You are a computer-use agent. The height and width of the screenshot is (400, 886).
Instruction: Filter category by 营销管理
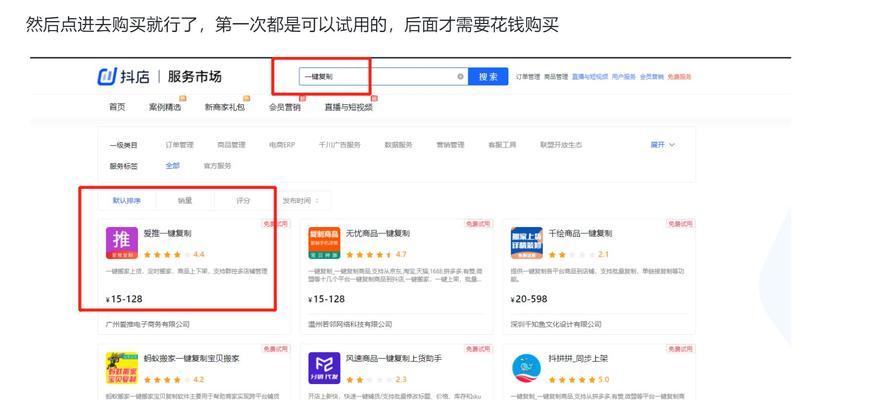(x=450, y=145)
